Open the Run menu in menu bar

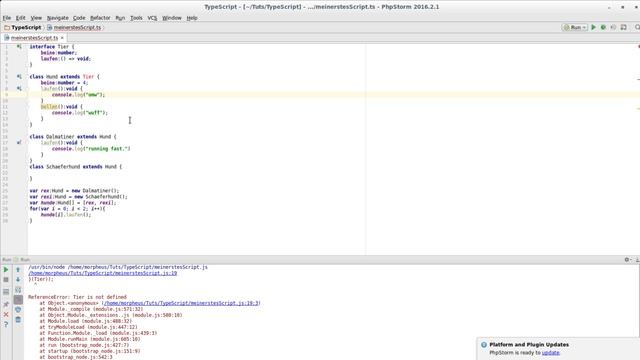pyautogui.click(x=120, y=18)
